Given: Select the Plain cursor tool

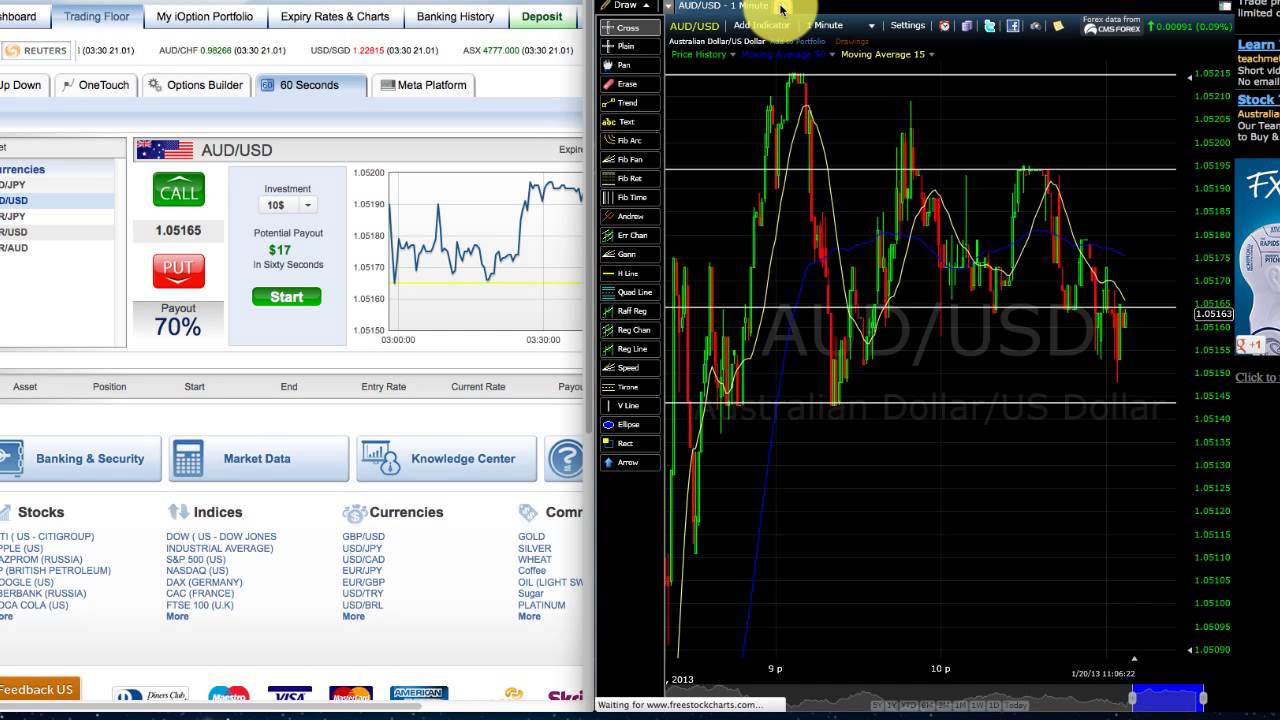Looking at the screenshot, I should 629,46.
